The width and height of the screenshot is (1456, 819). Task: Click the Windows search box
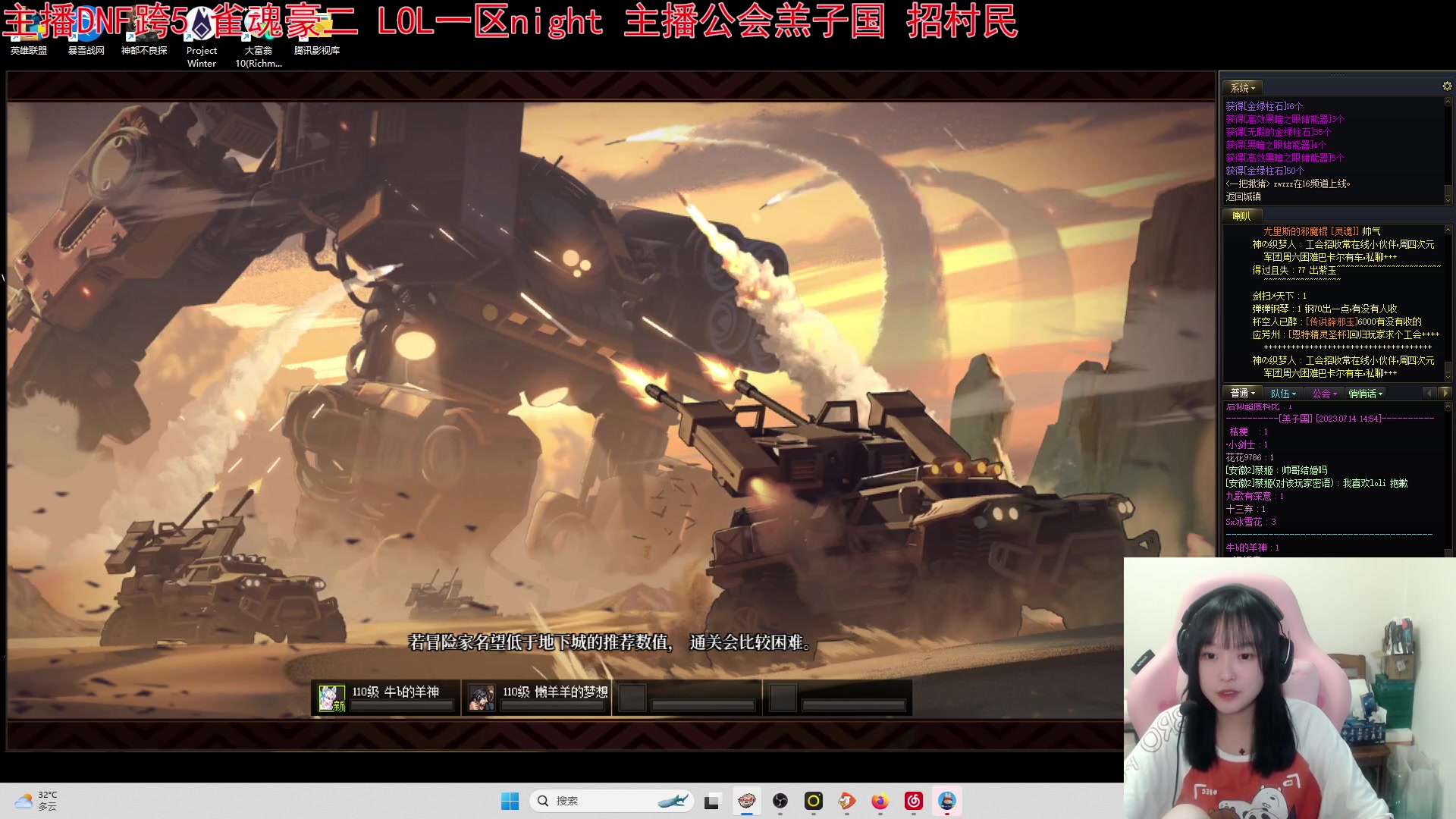[612, 801]
